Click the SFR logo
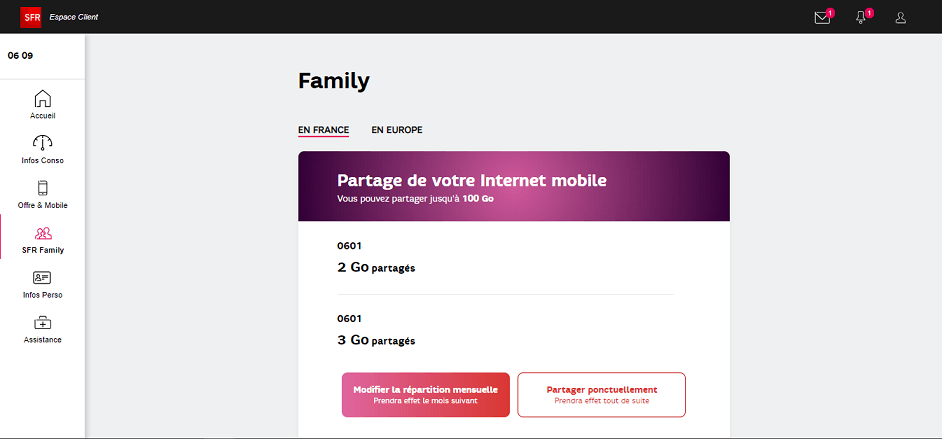Viewport: 942px width, 439px height. point(30,17)
